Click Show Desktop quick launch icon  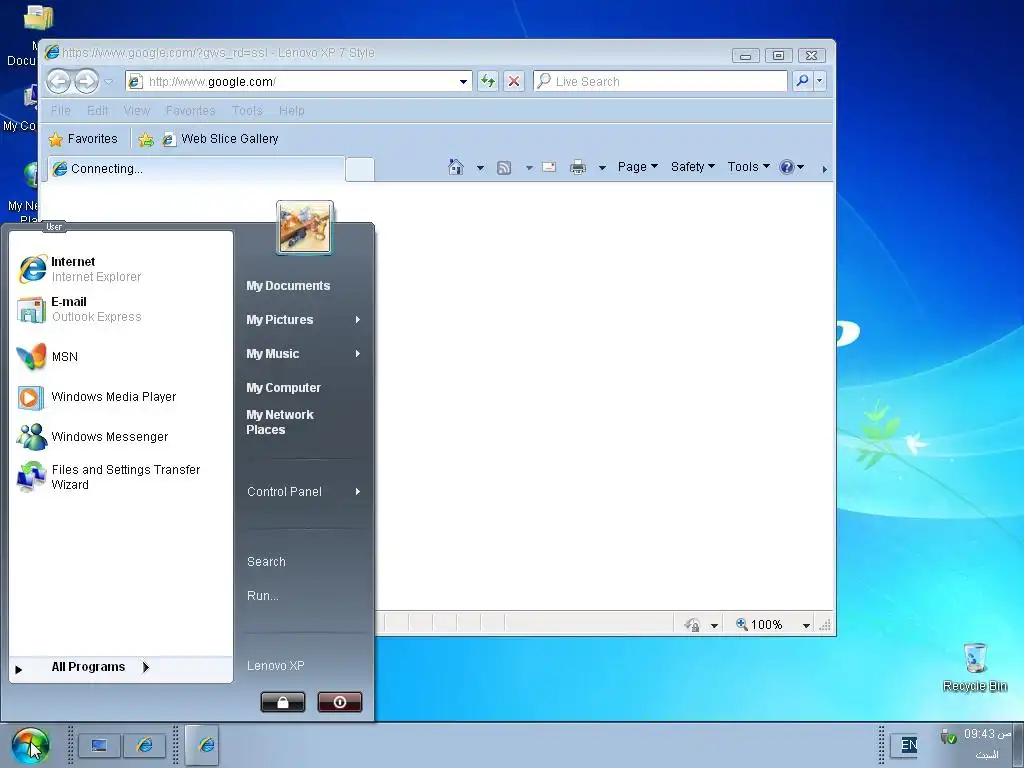pos(99,745)
